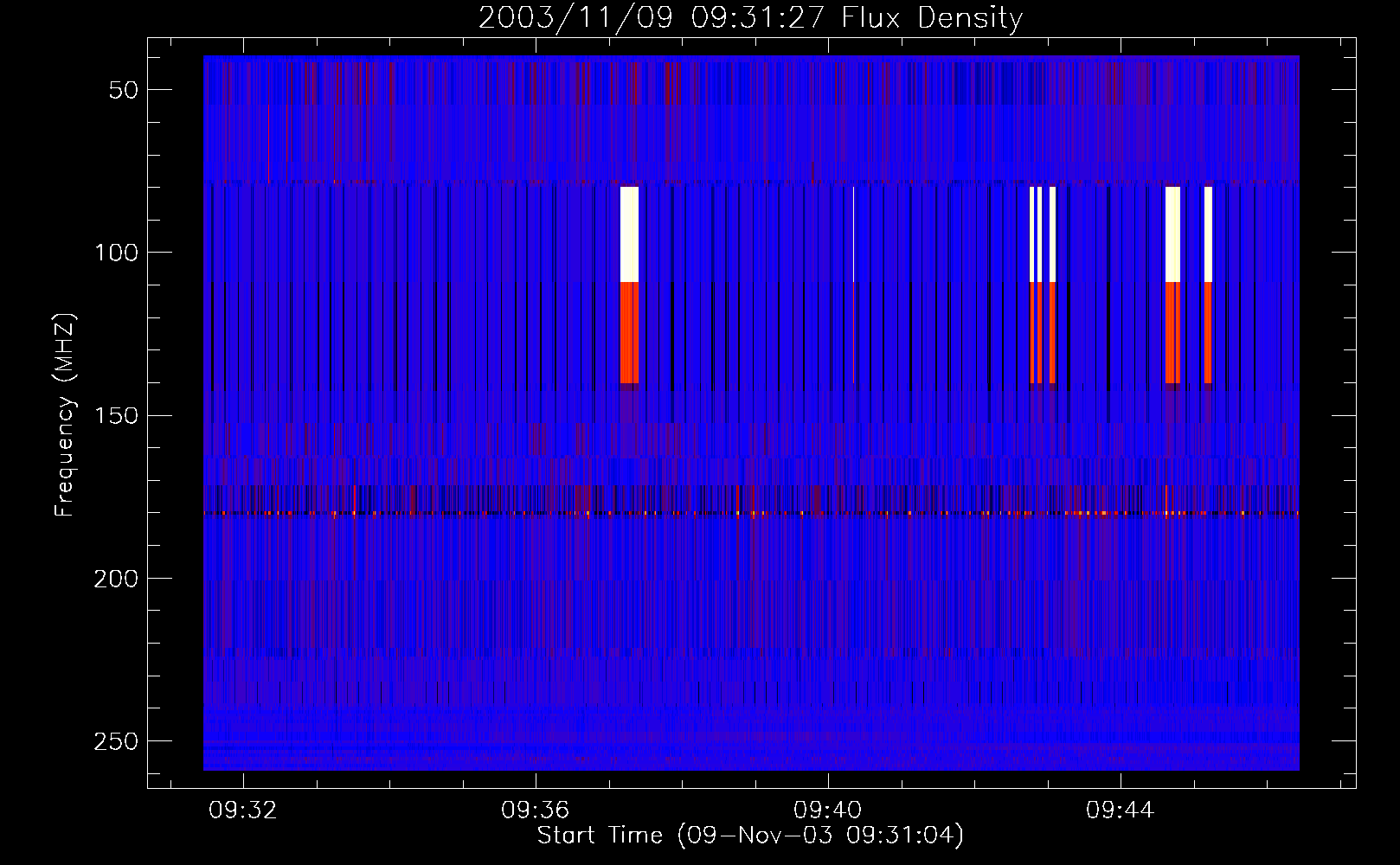Select the 50 MHz frequency tick label
The image size is (1400, 865).
124,90
